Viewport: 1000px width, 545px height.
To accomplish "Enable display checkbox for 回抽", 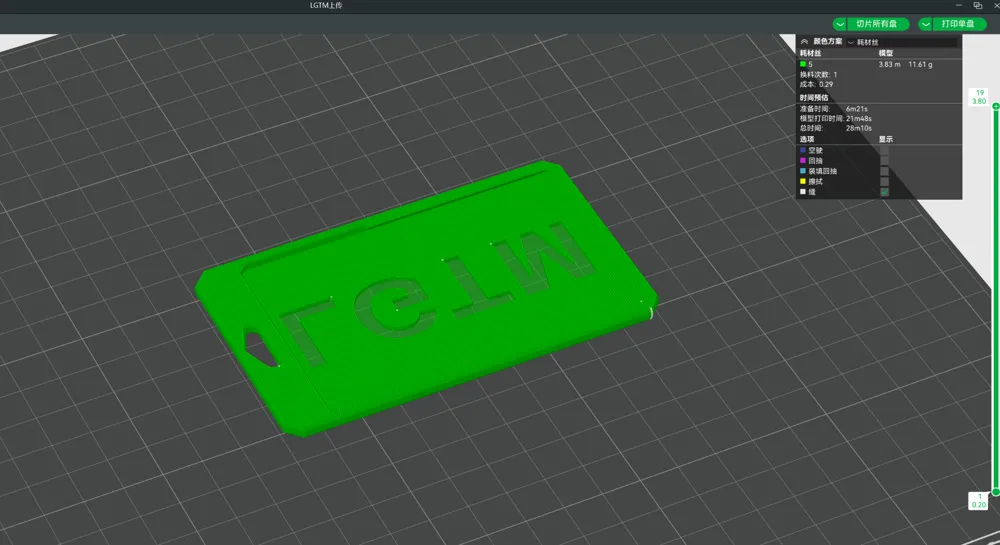I will pyautogui.click(x=884, y=160).
